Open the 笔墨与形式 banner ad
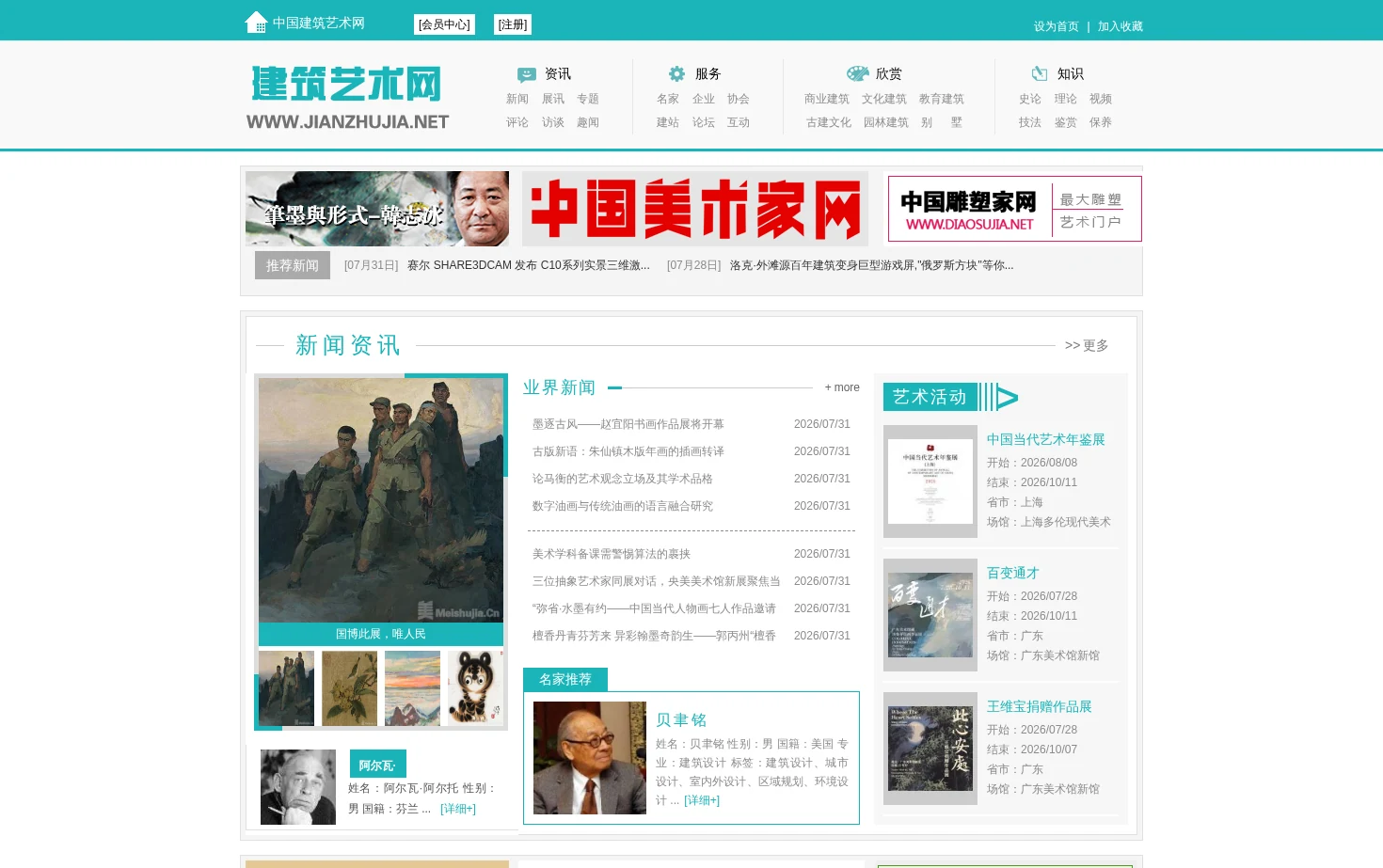This screenshot has height=868, width=1383. coord(377,209)
